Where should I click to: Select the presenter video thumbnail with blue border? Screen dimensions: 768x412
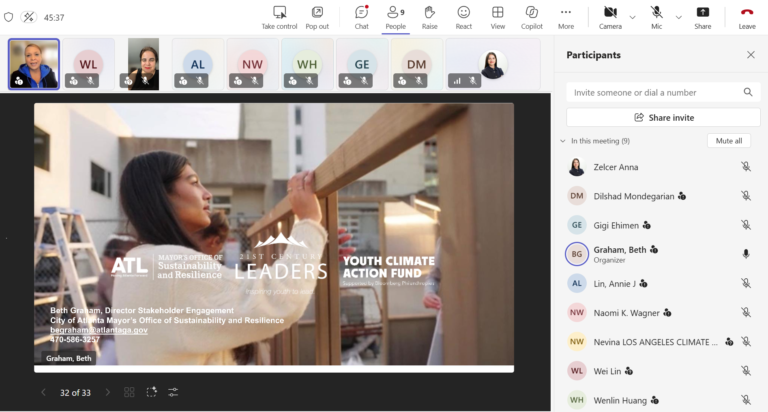tap(34, 64)
